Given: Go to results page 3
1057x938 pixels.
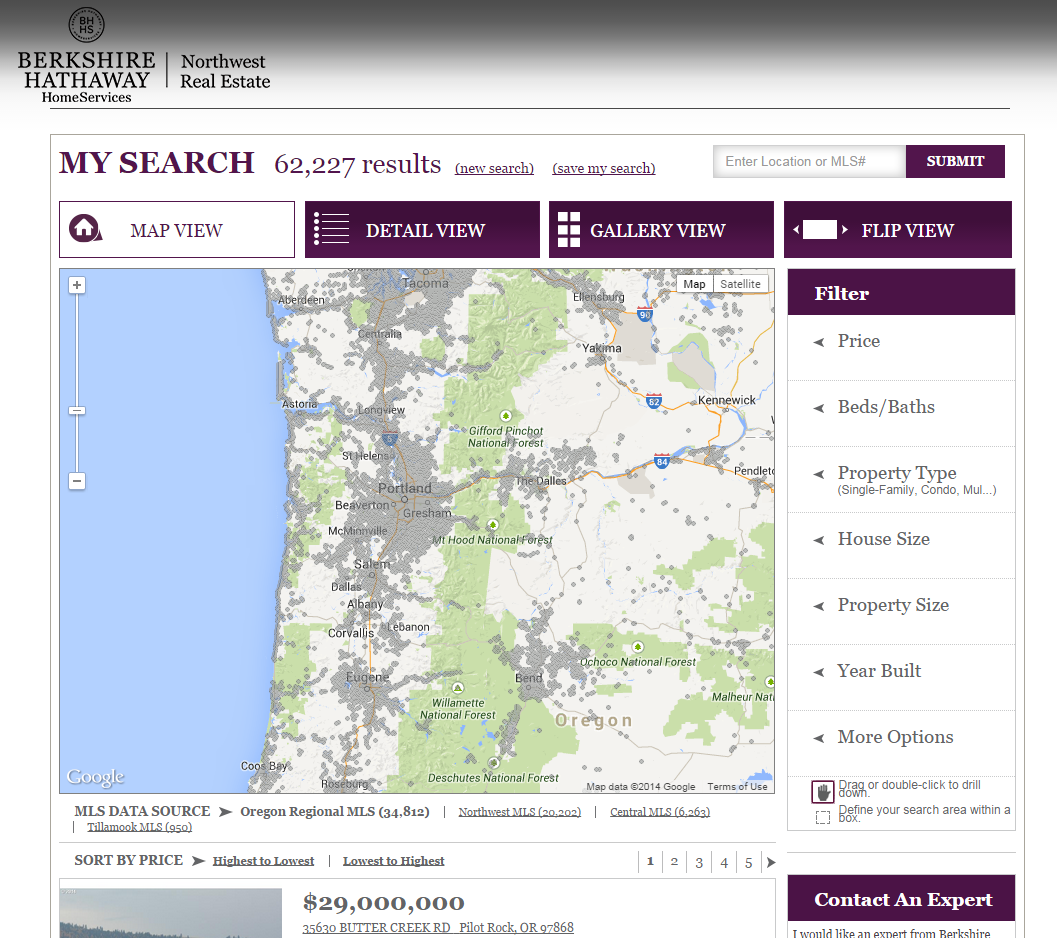Looking at the screenshot, I should point(699,862).
